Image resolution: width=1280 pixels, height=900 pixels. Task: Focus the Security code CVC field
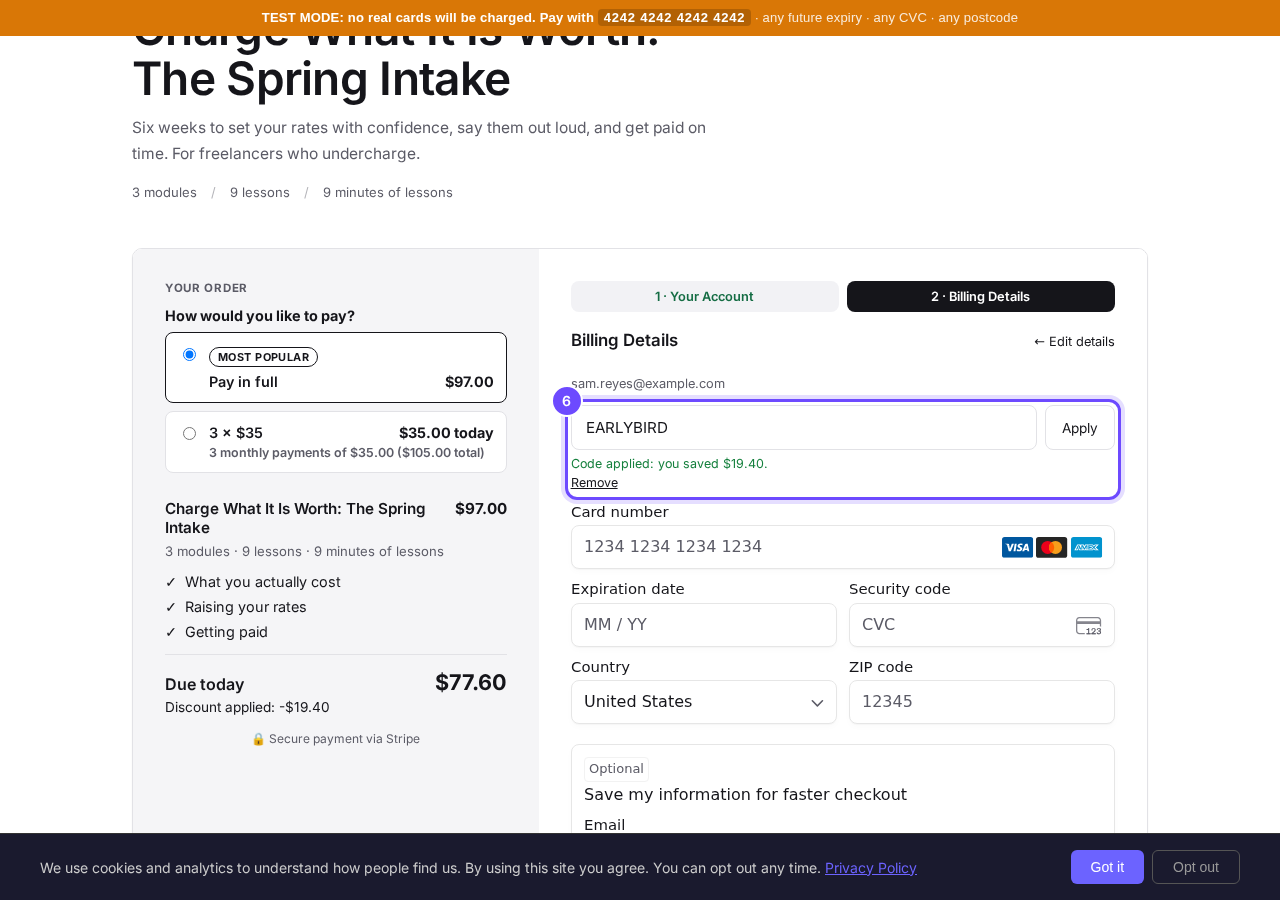coord(982,625)
